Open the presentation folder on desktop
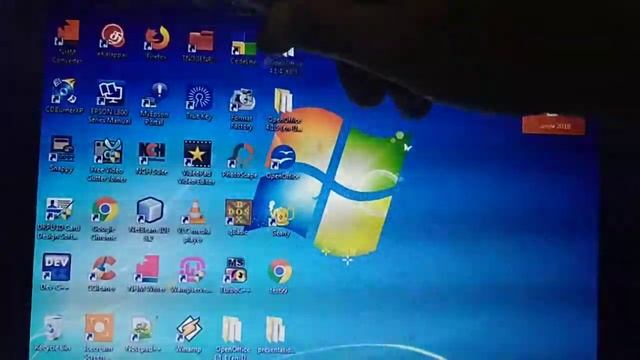This screenshot has height=360, width=640. coord(276,330)
